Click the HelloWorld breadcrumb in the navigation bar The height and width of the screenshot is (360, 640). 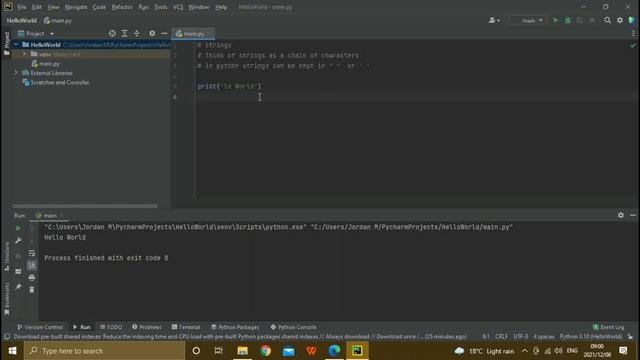click(21, 20)
